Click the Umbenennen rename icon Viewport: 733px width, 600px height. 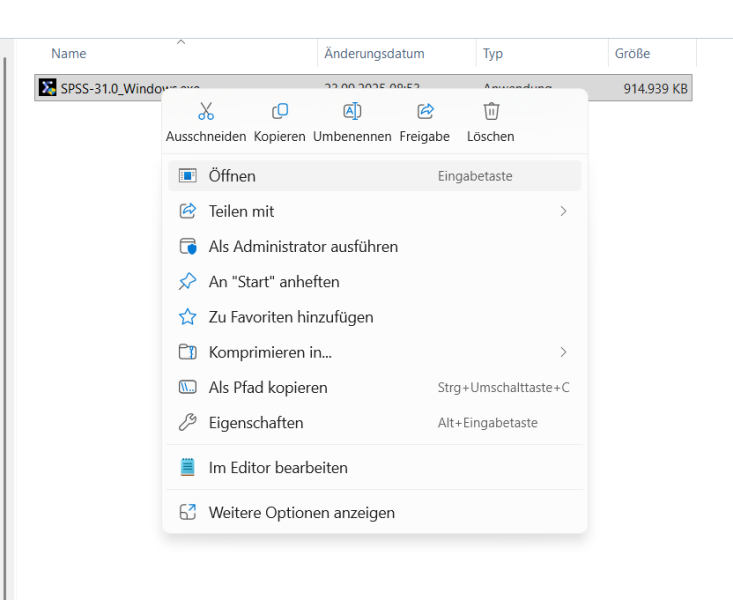click(x=352, y=111)
